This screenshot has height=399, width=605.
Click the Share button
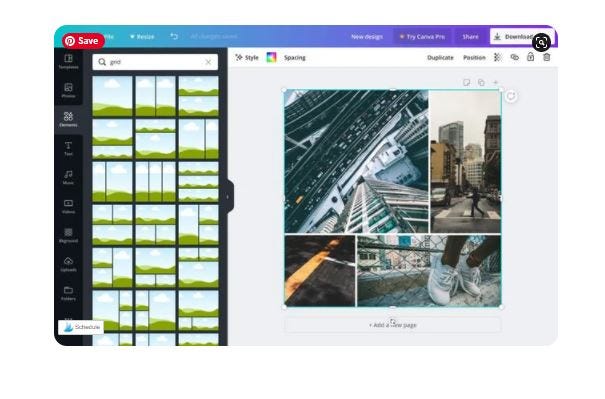[470, 37]
